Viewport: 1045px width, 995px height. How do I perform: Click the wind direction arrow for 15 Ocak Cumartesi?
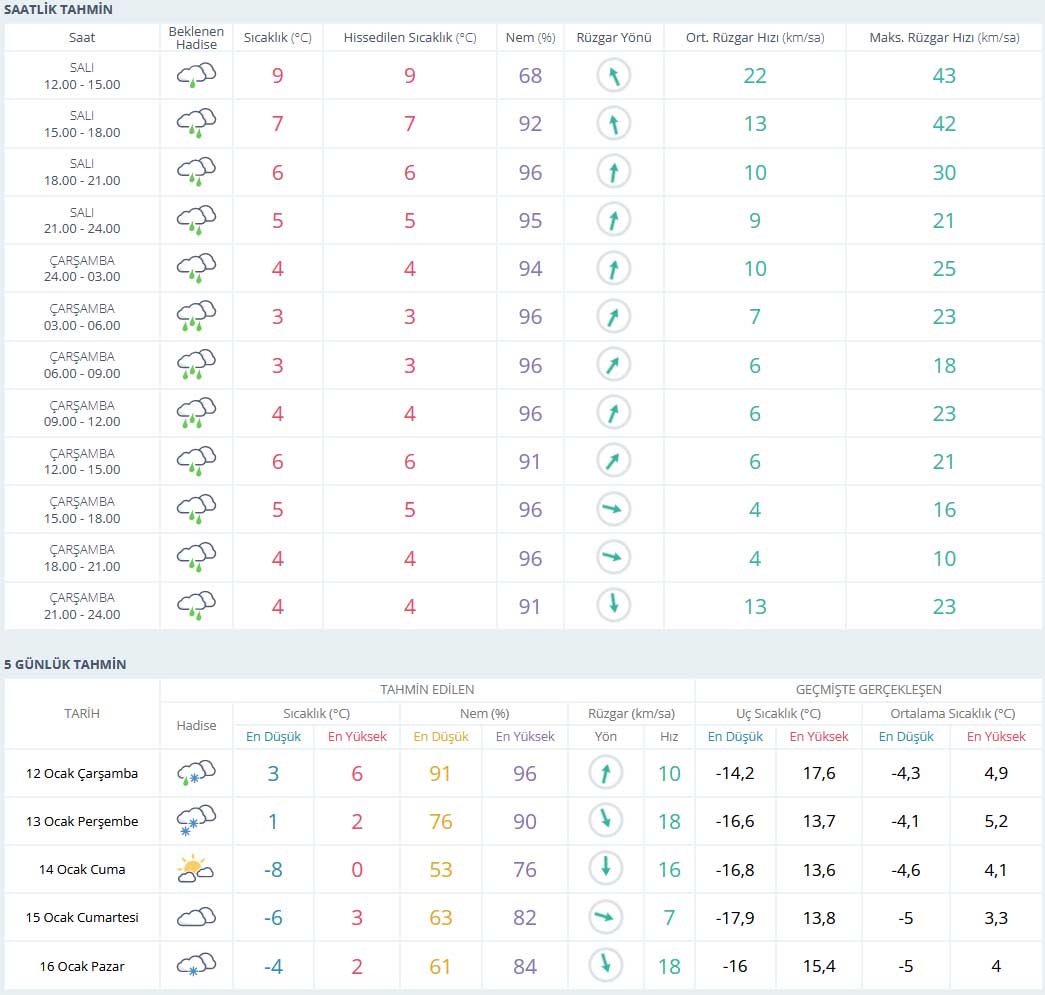[x=605, y=918]
